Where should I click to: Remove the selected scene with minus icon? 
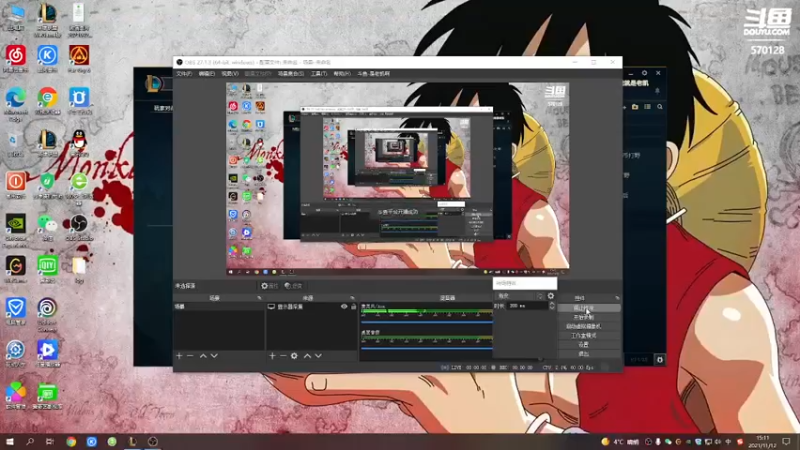[x=190, y=356]
